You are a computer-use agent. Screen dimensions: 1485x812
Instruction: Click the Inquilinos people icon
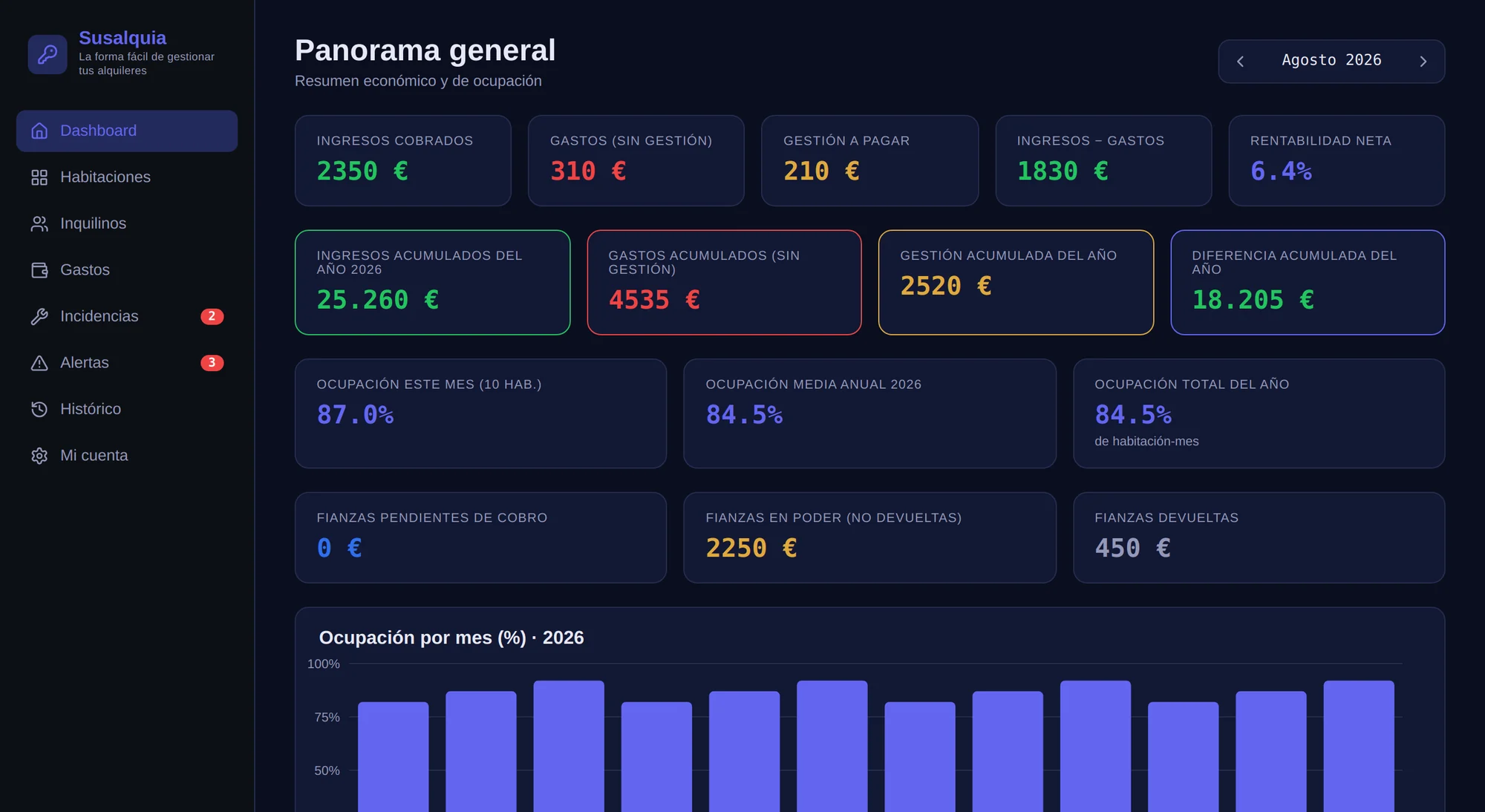tap(39, 223)
